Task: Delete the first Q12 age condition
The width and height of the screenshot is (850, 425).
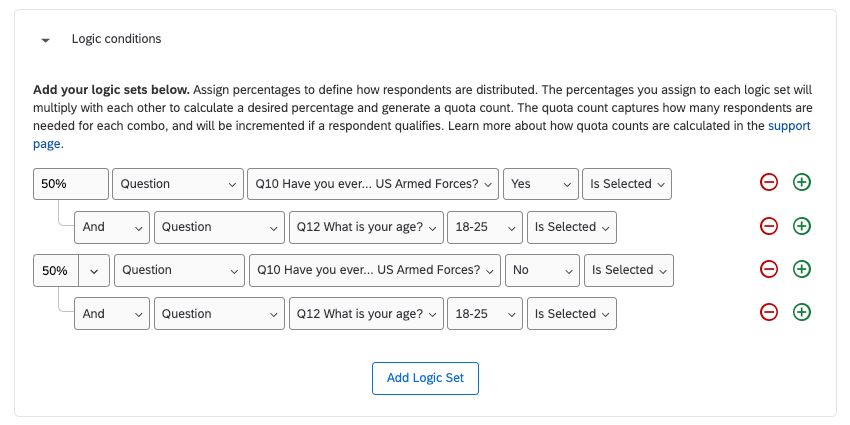Action: coord(768,226)
